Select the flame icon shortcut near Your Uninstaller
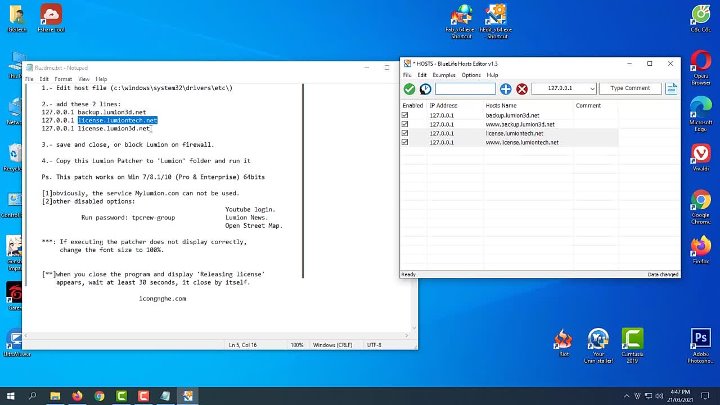Image resolution: width=720 pixels, height=405 pixels. coord(563,343)
